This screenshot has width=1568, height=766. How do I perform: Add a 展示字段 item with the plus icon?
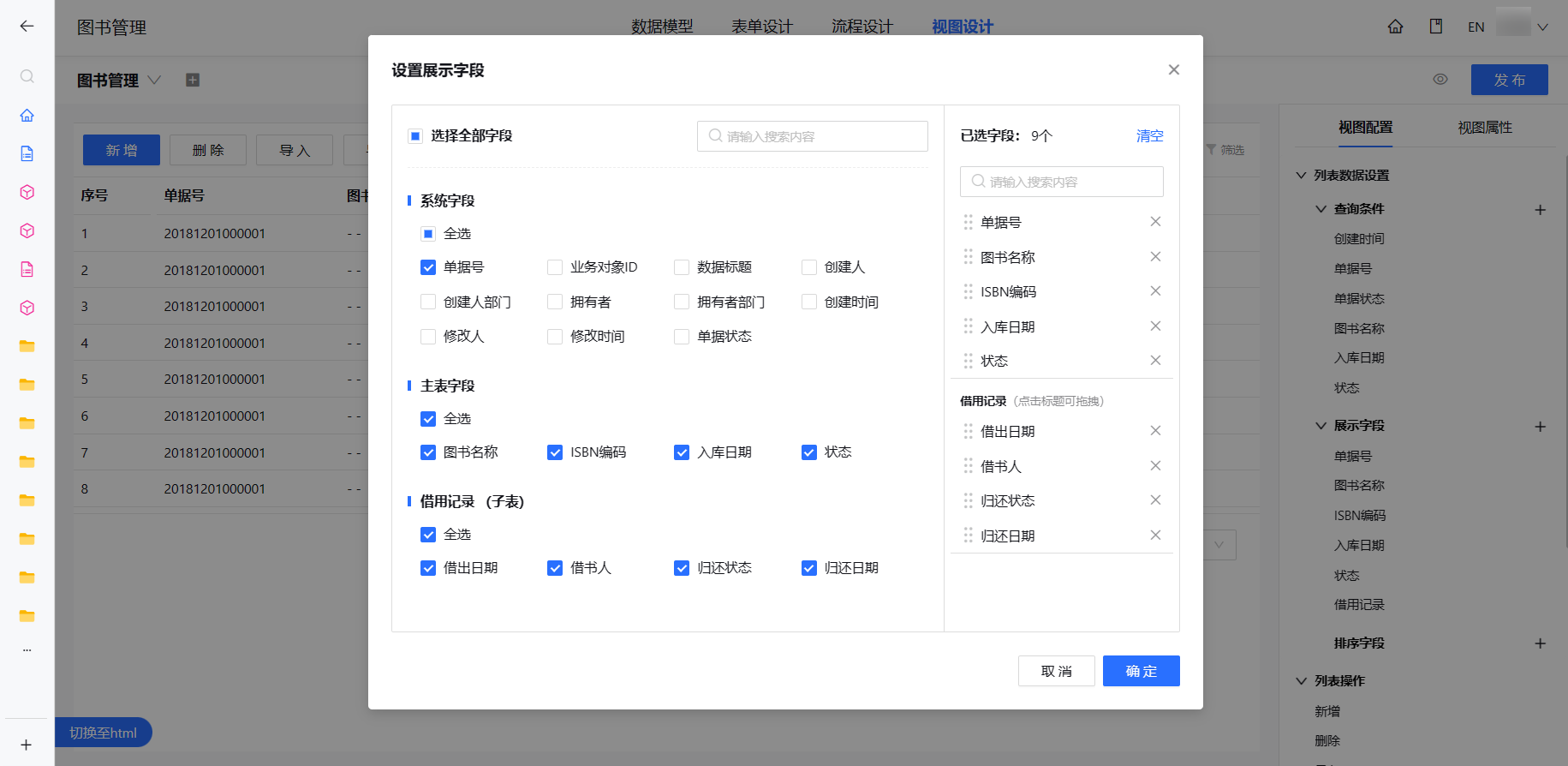point(1540,426)
